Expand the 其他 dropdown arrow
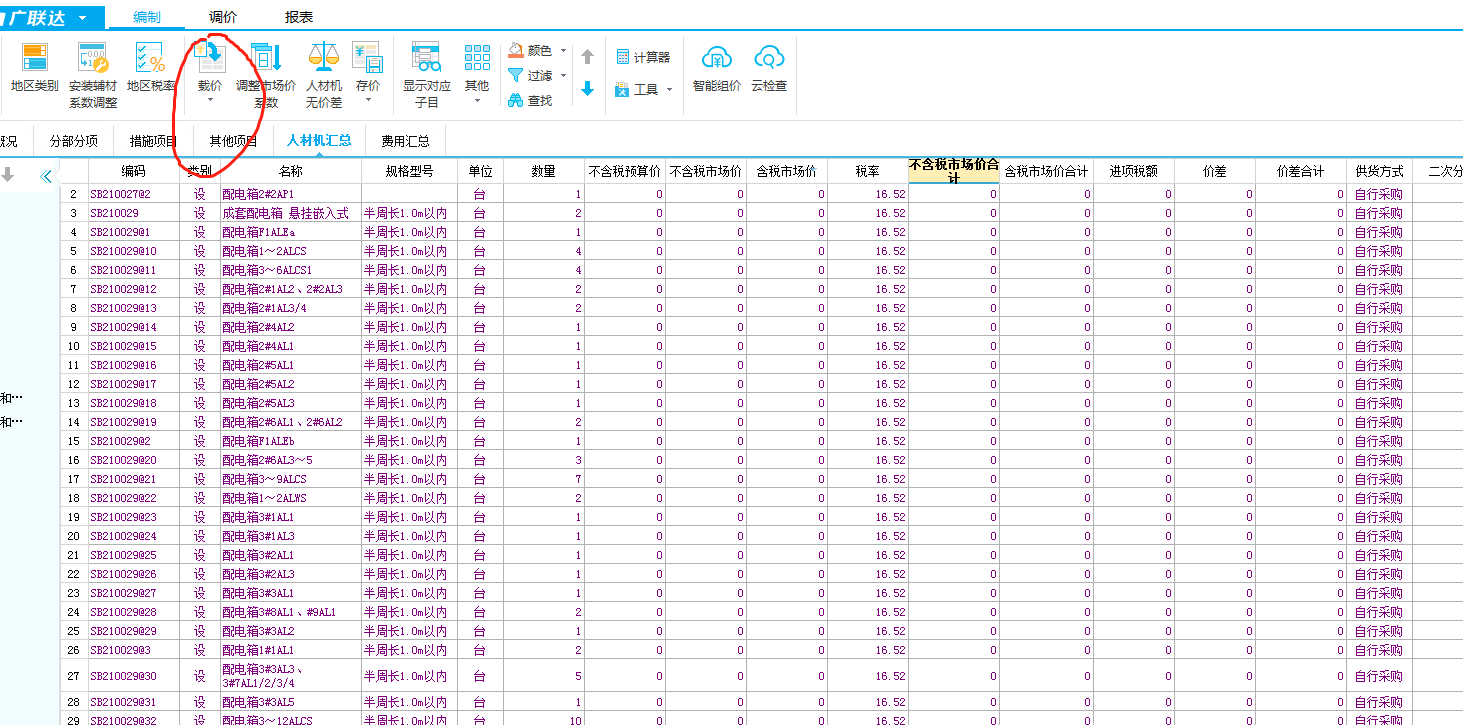 pyautogui.click(x=477, y=100)
